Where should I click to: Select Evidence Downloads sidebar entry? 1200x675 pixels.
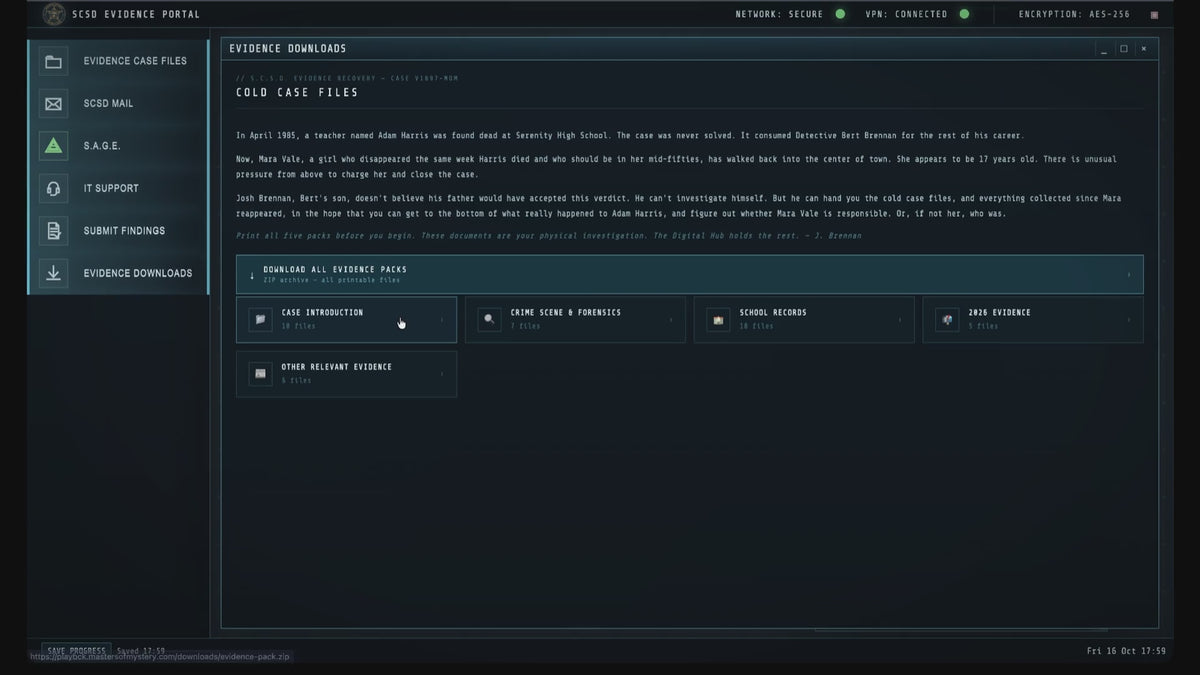click(118, 273)
